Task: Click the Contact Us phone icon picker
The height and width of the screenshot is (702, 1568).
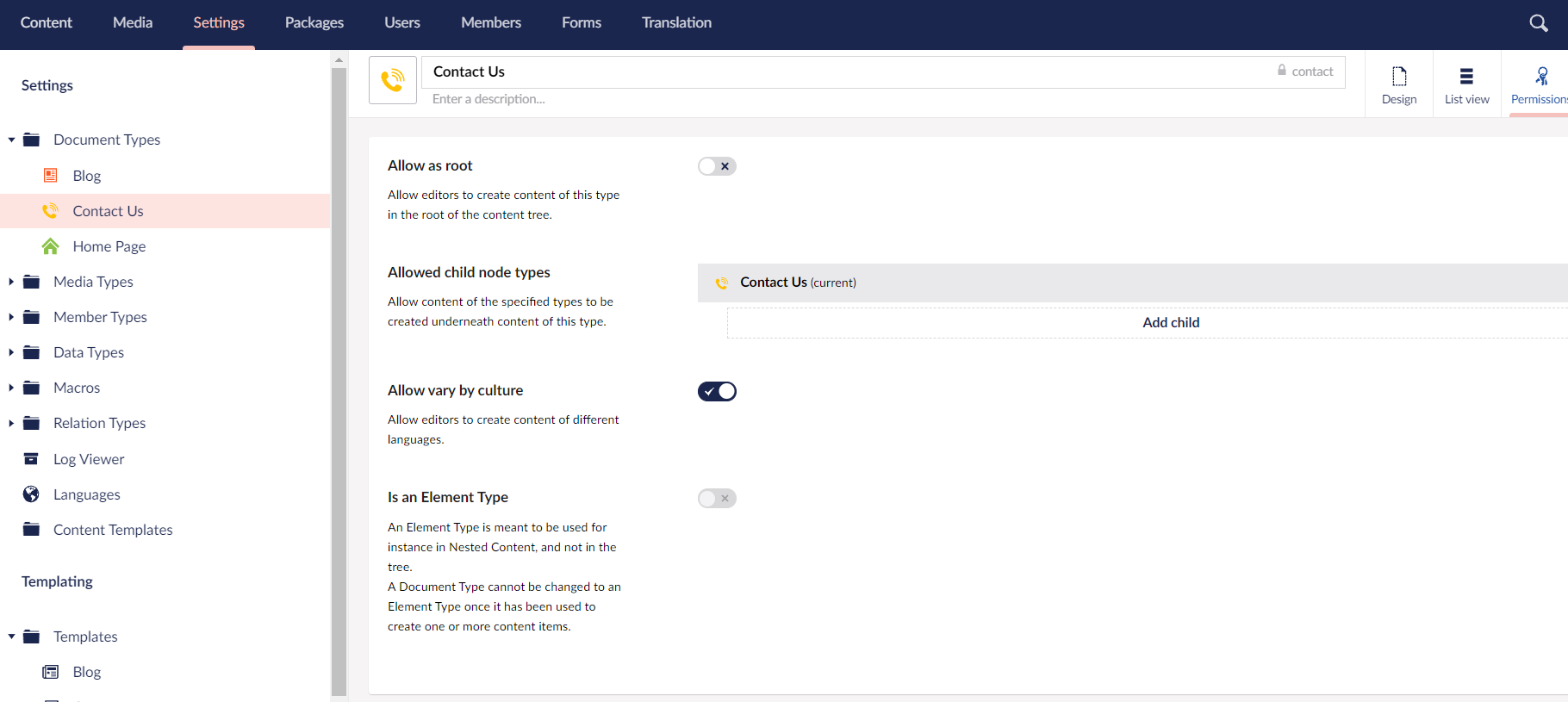Action: click(x=393, y=80)
